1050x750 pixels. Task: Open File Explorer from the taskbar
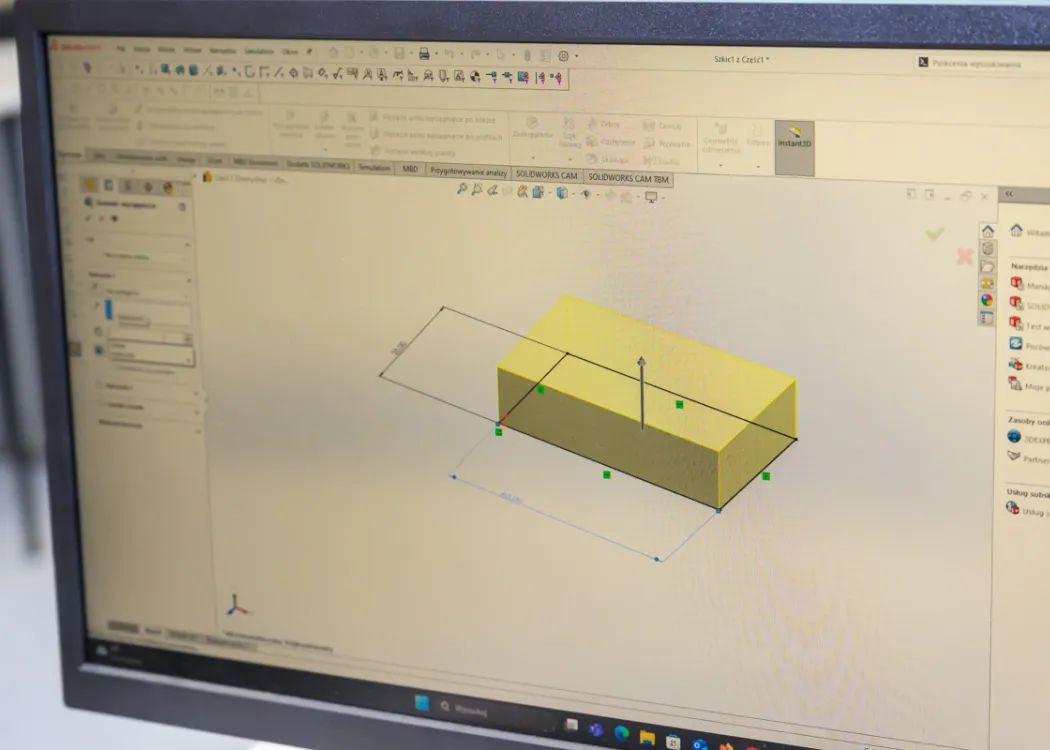pyautogui.click(x=647, y=738)
